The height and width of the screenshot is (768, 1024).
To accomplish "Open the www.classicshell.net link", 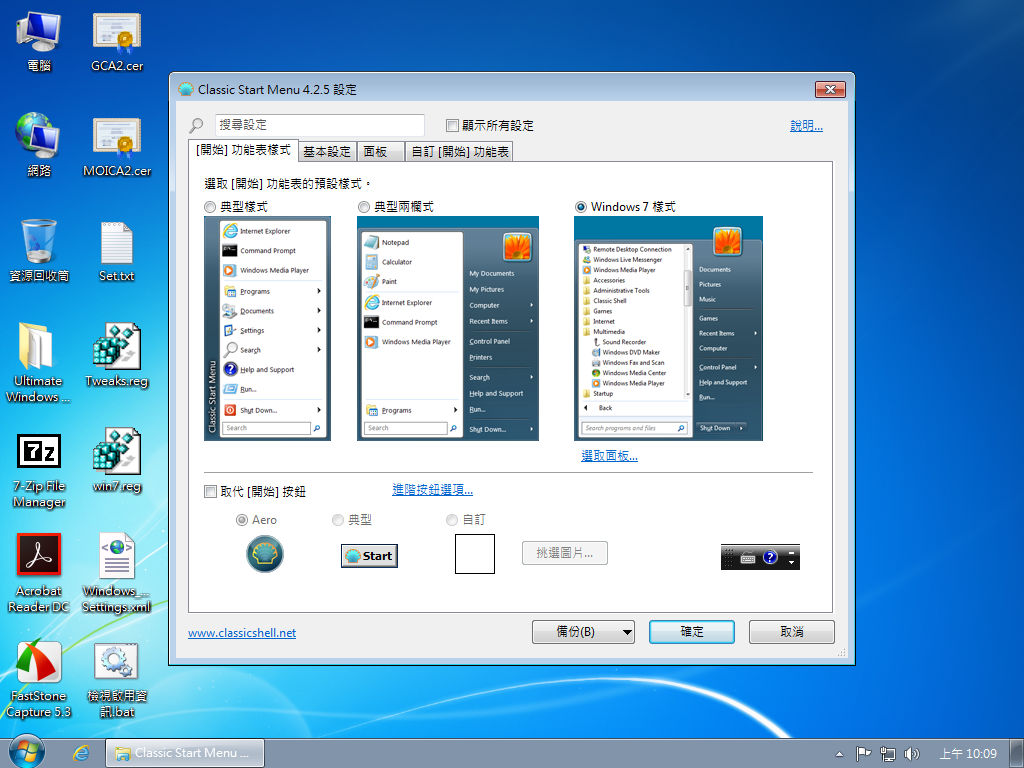I will click(242, 633).
